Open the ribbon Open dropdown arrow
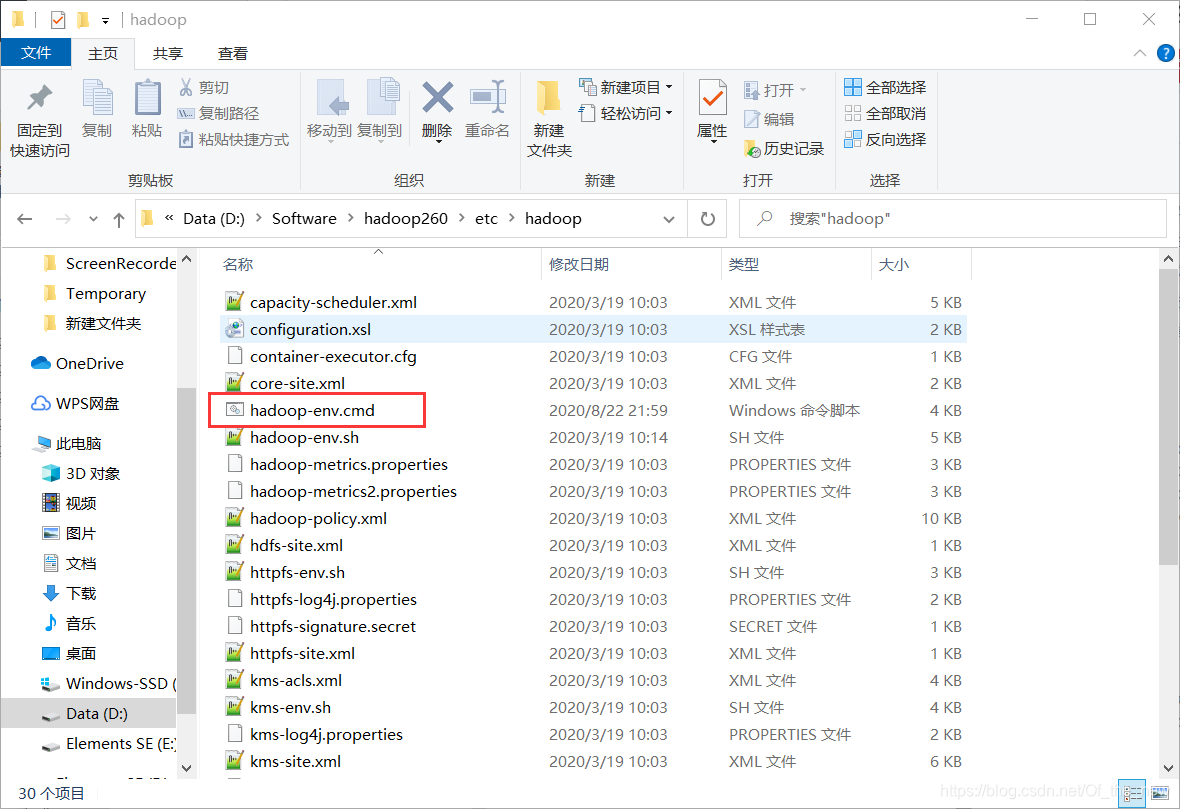1180x809 pixels. pos(803,90)
